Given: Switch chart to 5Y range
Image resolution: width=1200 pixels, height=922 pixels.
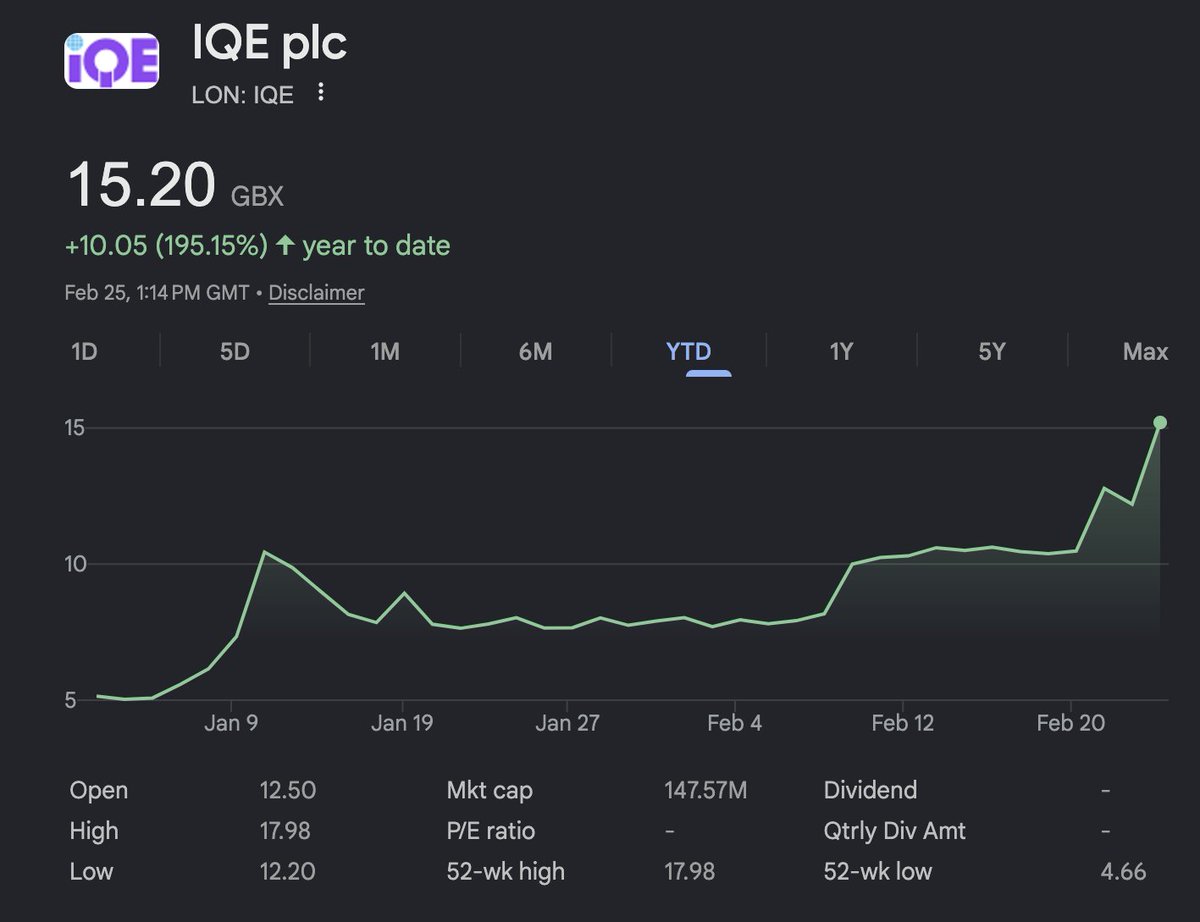Looking at the screenshot, I should point(991,352).
